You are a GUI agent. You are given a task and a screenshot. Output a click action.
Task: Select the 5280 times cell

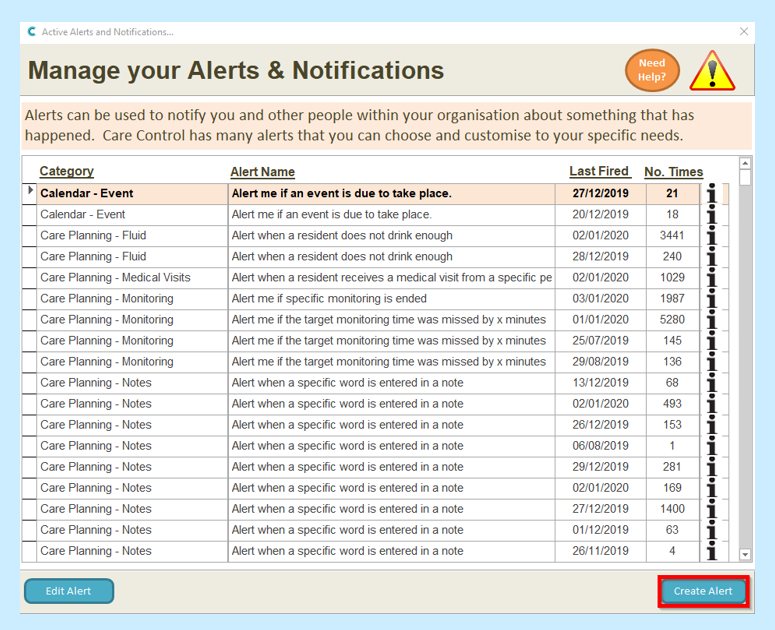pos(673,320)
